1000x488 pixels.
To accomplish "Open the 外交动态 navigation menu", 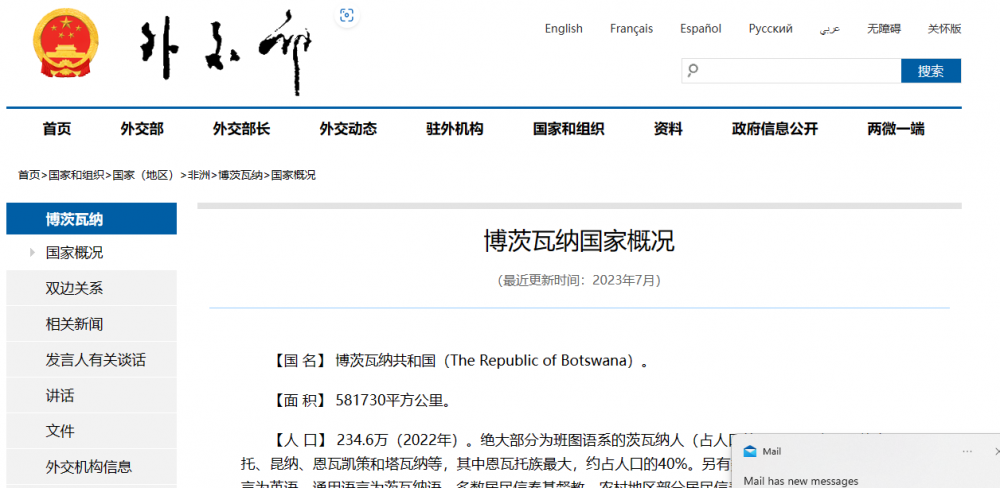I will tap(348, 129).
